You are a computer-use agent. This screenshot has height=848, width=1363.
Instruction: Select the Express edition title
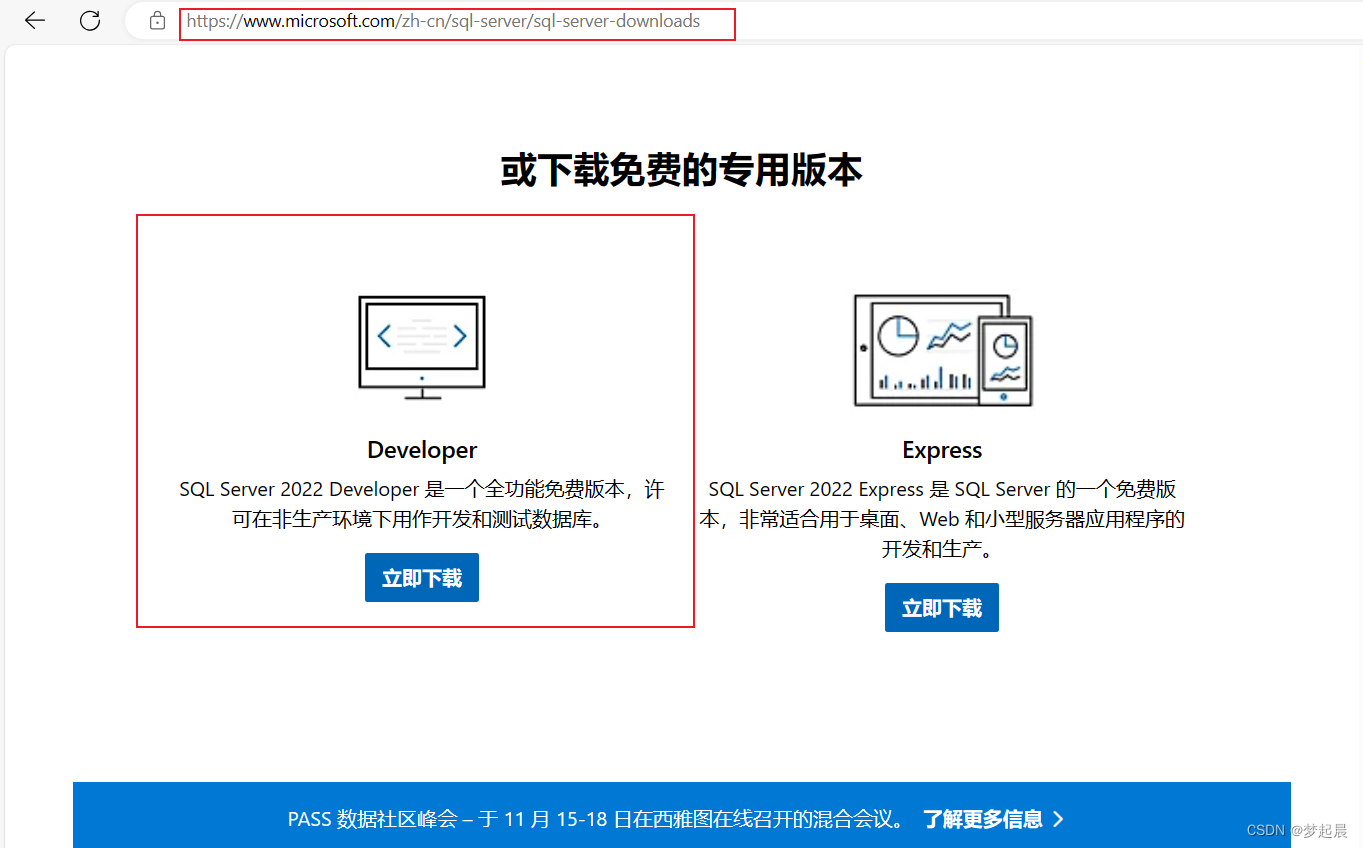942,450
